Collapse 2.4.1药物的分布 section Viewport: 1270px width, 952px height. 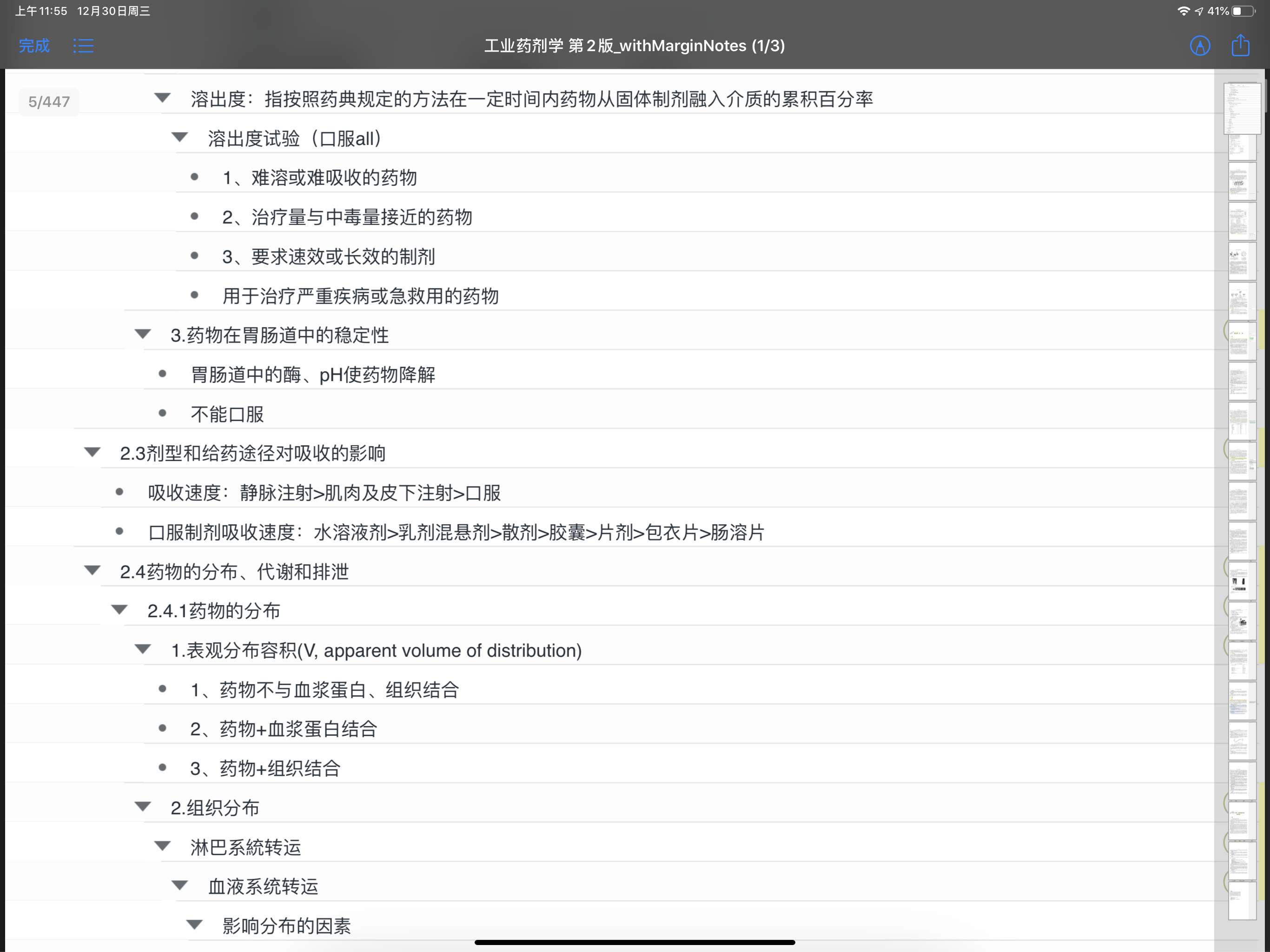[119, 610]
